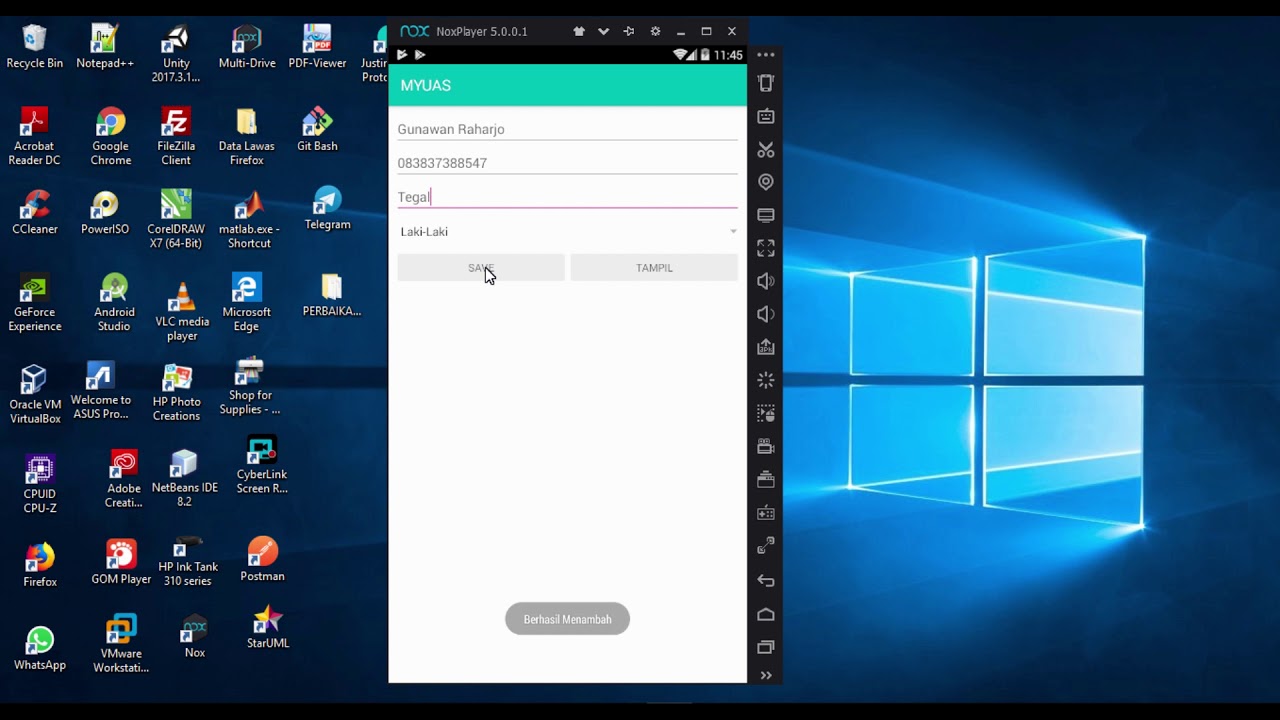Click the volume down speaker icon
Viewport: 1280px width, 720px height.
pos(766,314)
